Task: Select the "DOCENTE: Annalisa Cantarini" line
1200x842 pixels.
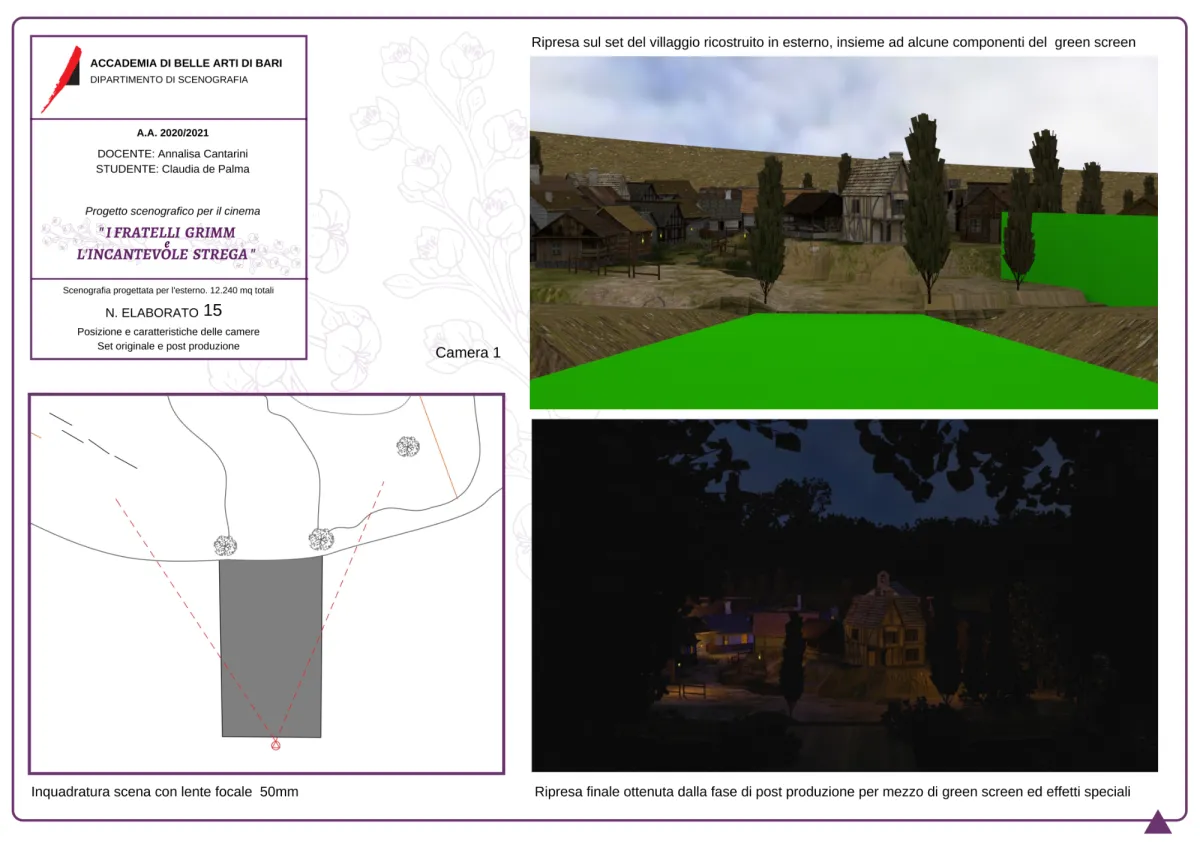Action: 172,154
